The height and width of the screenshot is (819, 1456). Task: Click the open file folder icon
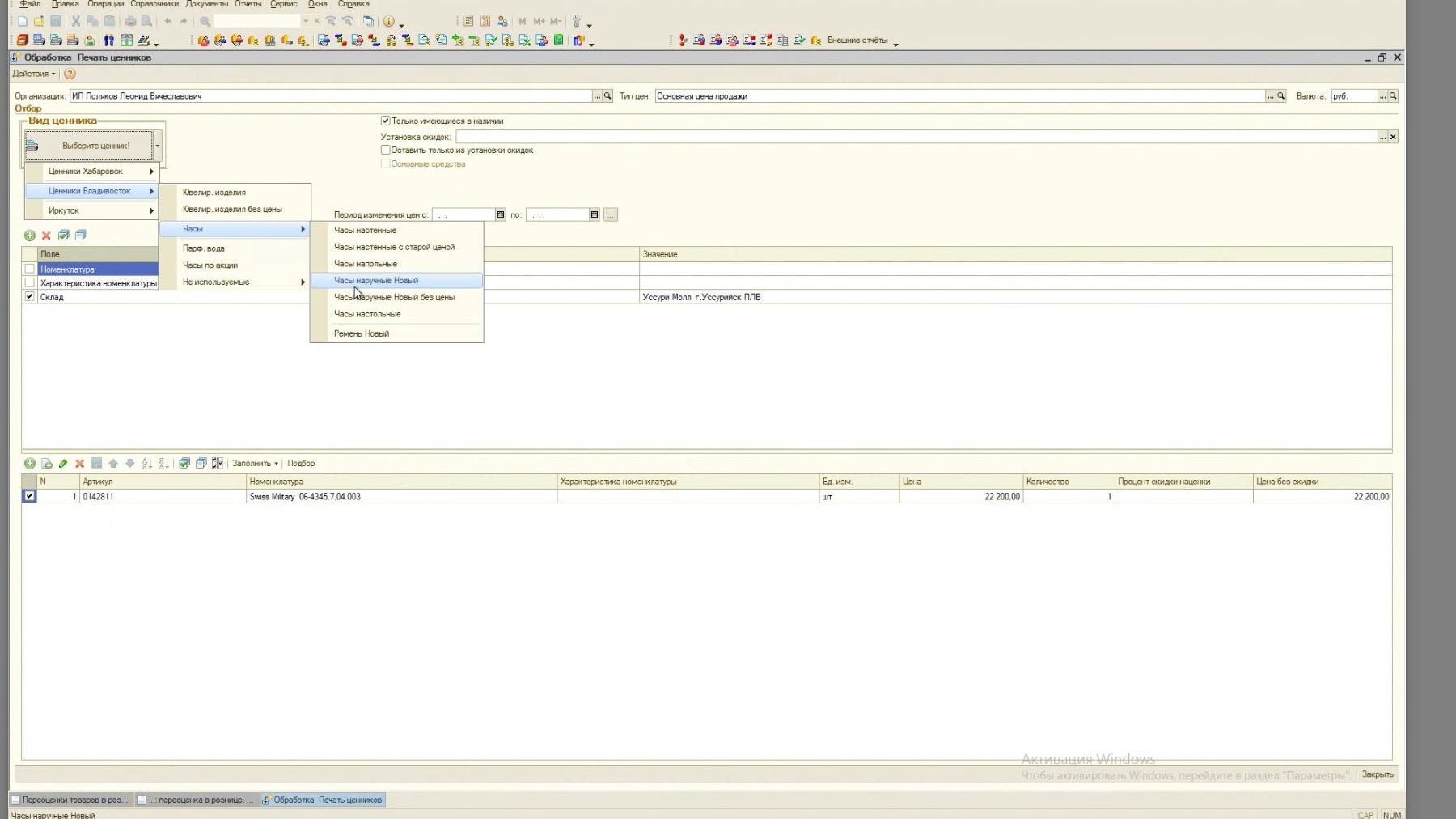point(39,21)
